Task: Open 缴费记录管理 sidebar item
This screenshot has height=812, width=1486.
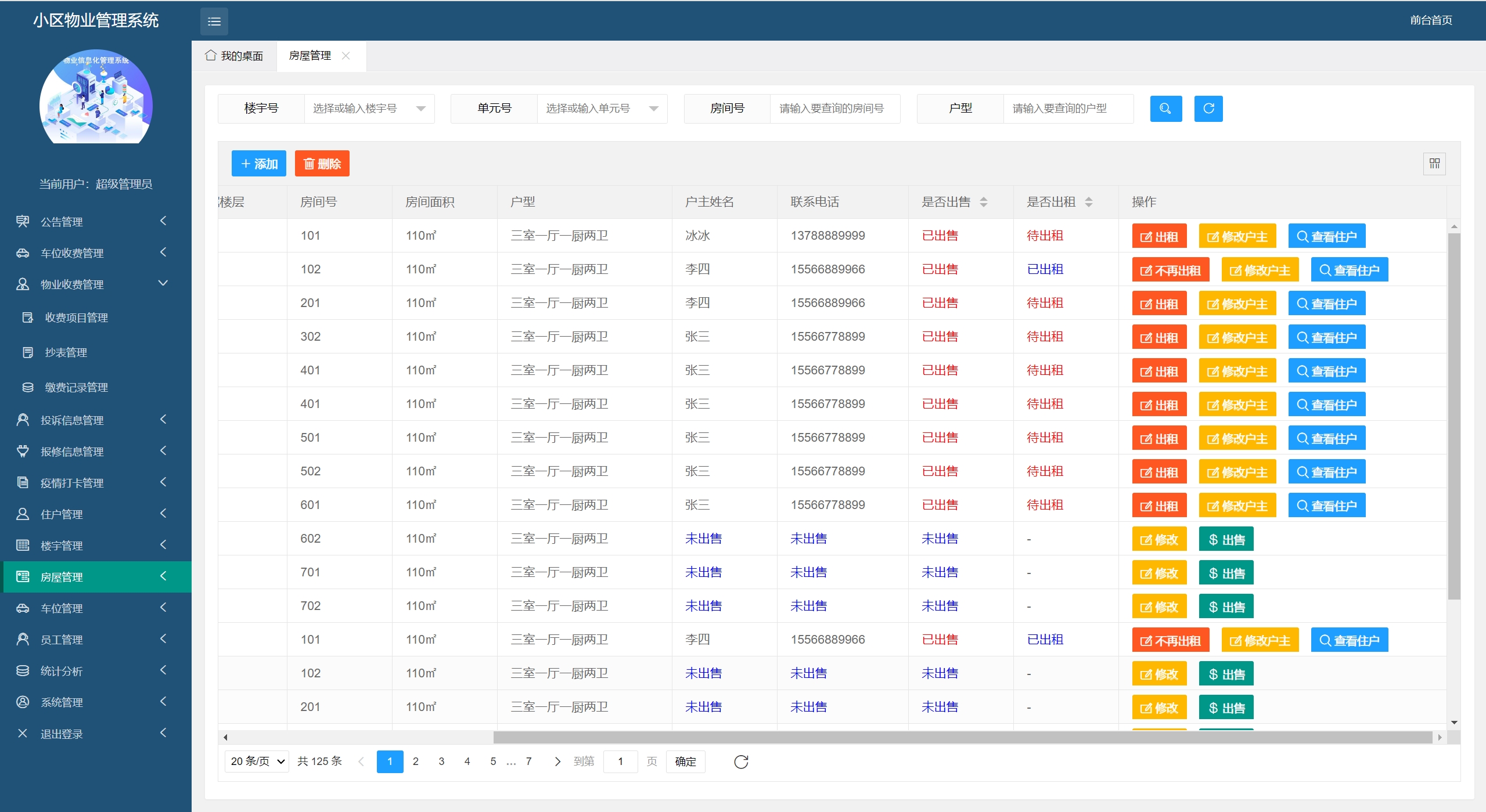Action: coord(76,387)
